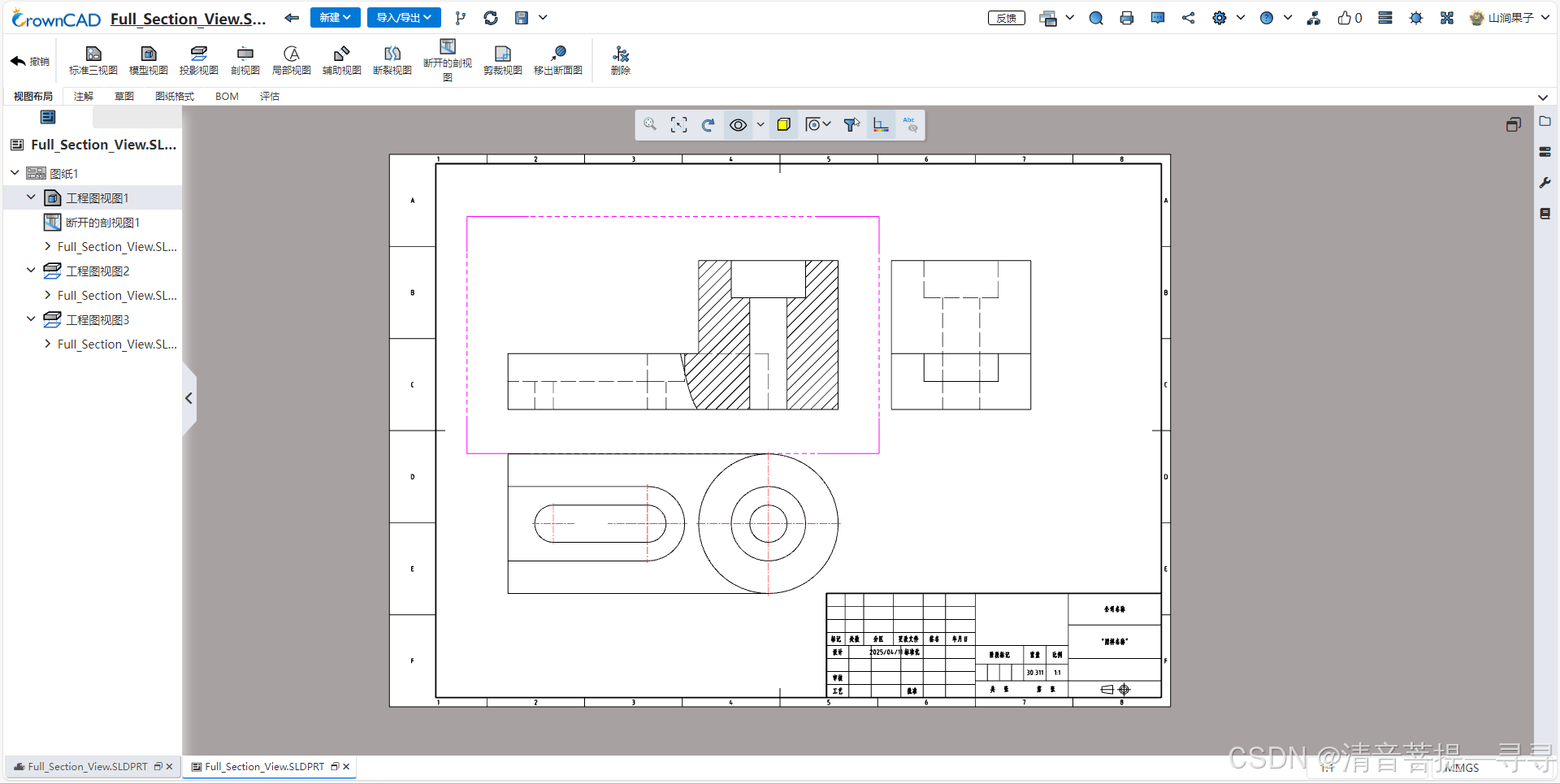Click the branch version icon near title
This screenshot has height=784, width=1560.
[461, 18]
